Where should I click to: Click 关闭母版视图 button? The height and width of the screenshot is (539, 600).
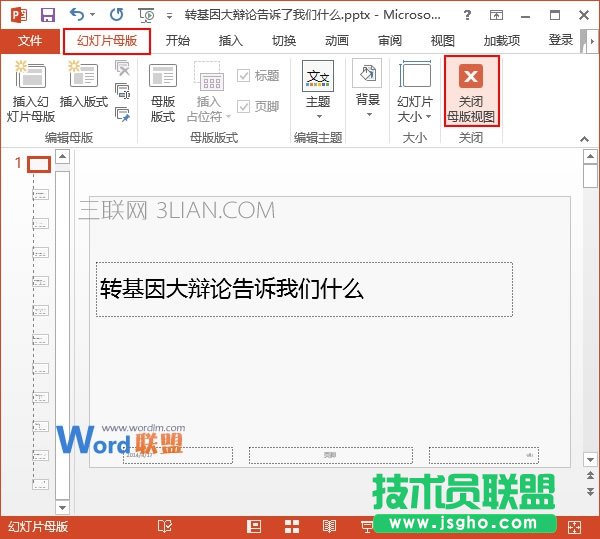471,91
